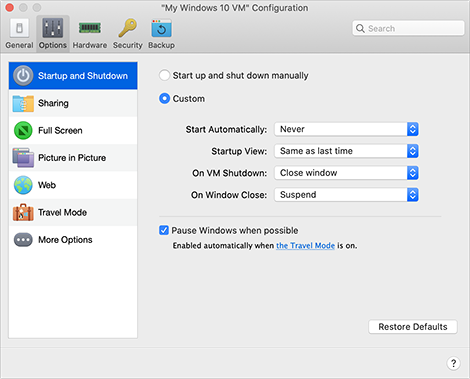Switch to the General tab label
This screenshot has width=470, height=379.
(19, 45)
